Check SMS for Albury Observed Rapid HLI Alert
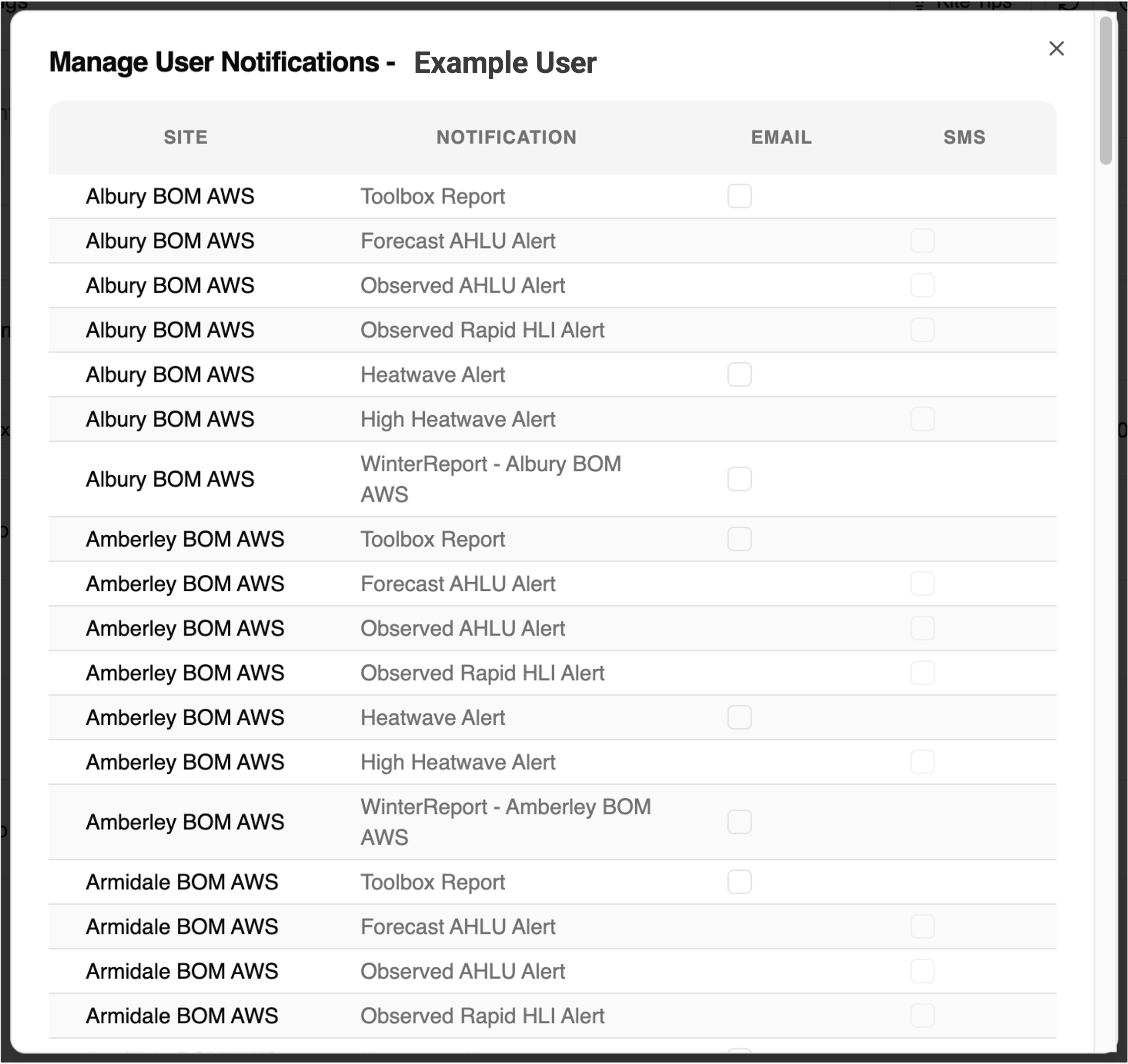1128x1064 pixels. point(922,329)
